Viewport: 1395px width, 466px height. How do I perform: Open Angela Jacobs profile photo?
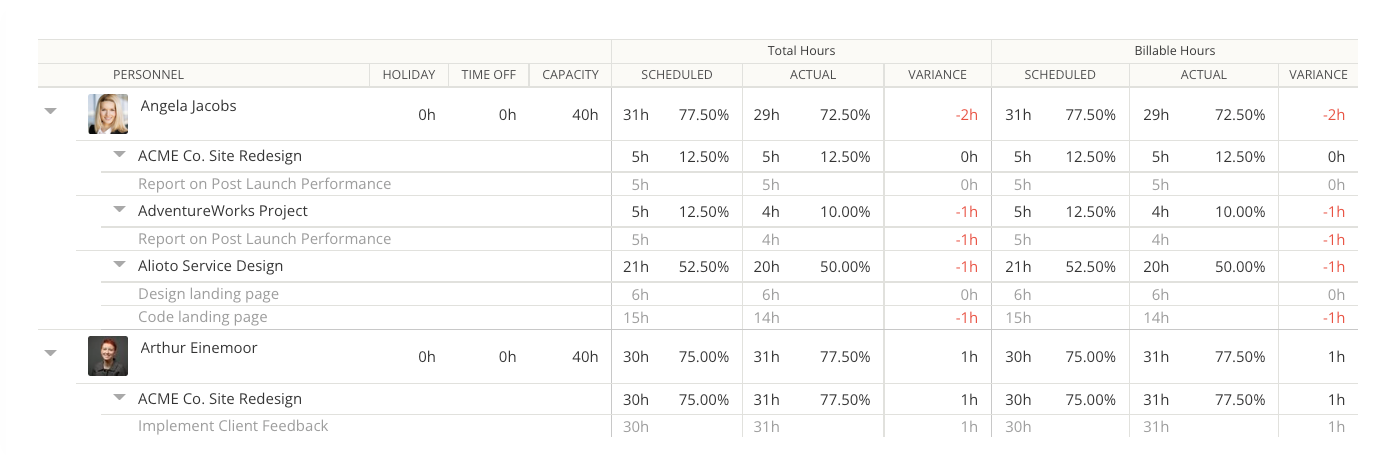pos(108,114)
